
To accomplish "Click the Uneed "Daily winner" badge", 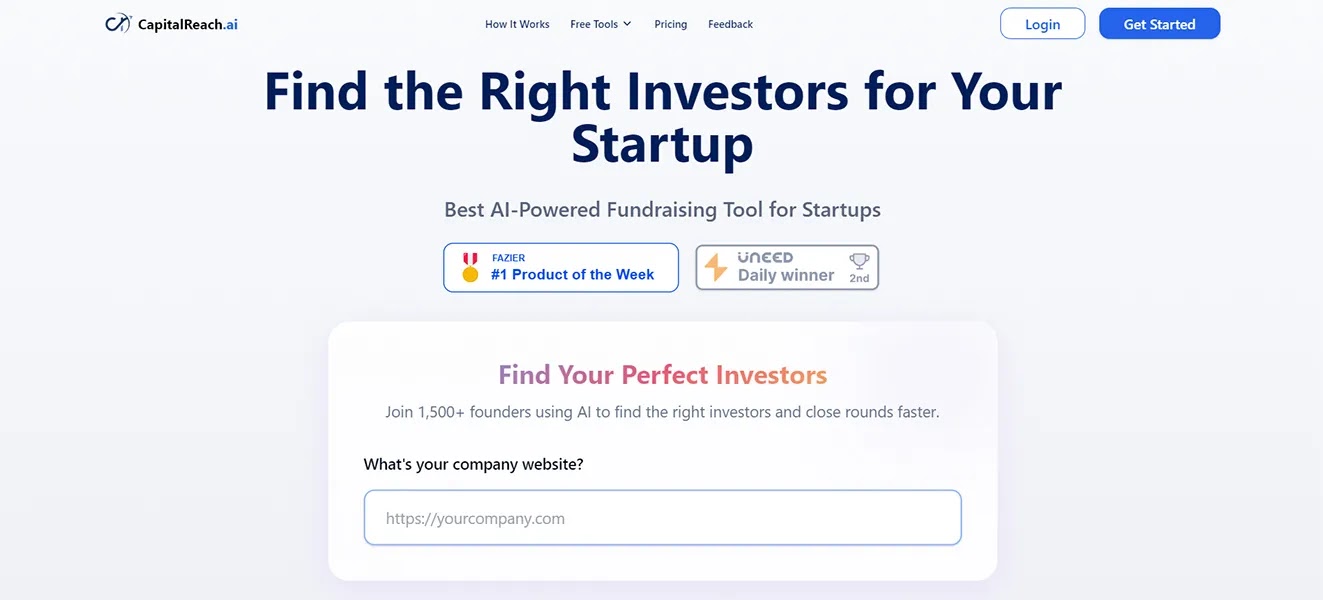I will pos(787,267).
